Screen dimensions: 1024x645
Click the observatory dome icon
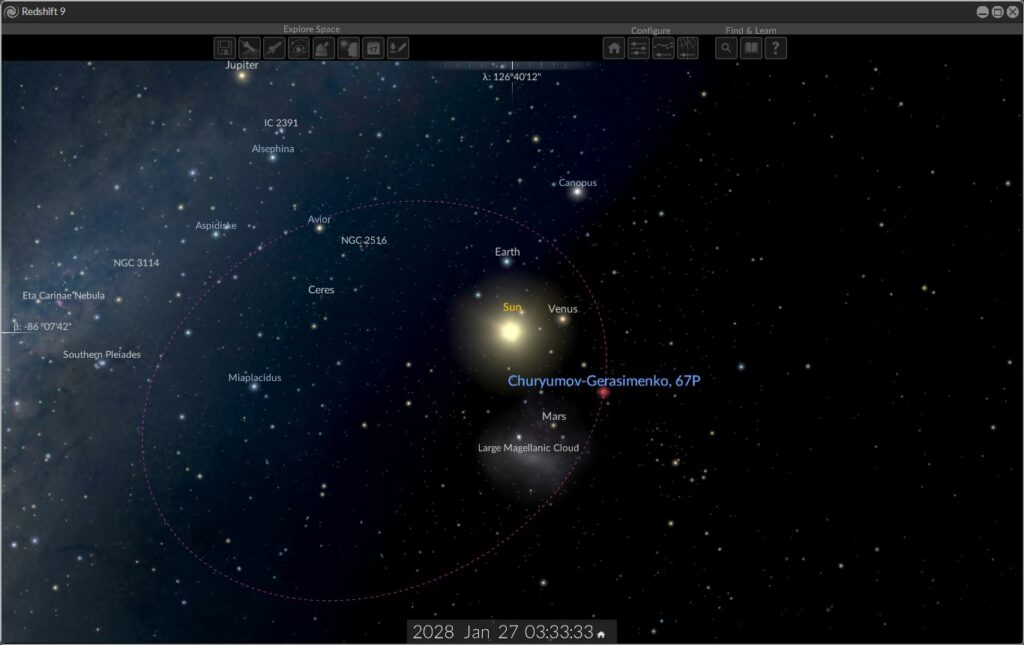(x=324, y=48)
